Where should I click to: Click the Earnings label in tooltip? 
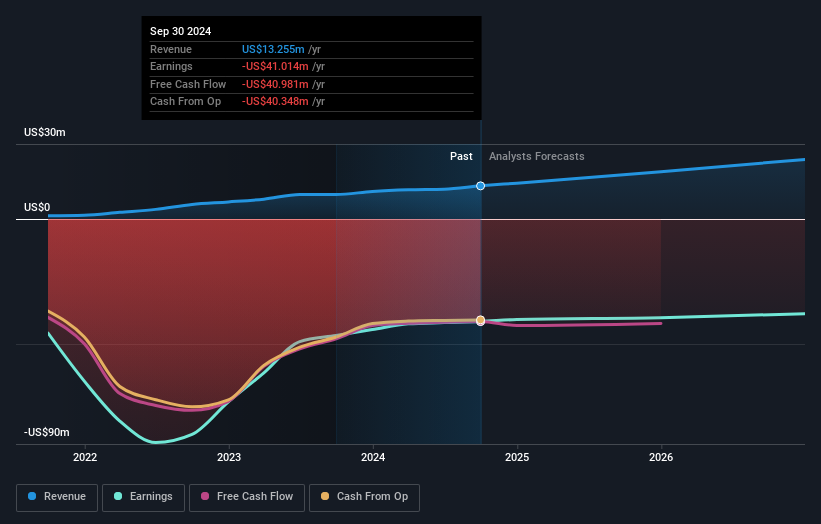coord(171,66)
